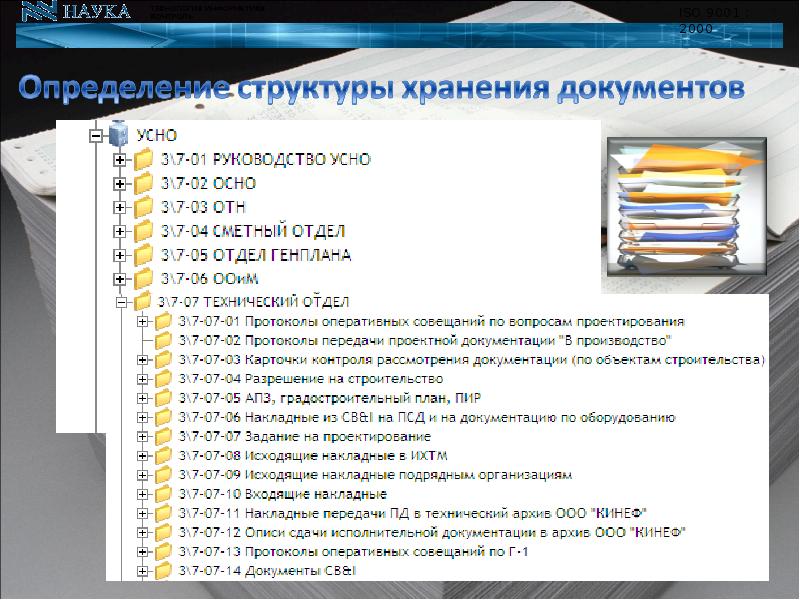The image size is (800, 600).
Task: Expand 3\7-07-07 Задание на проектирование node
Action: (142, 437)
